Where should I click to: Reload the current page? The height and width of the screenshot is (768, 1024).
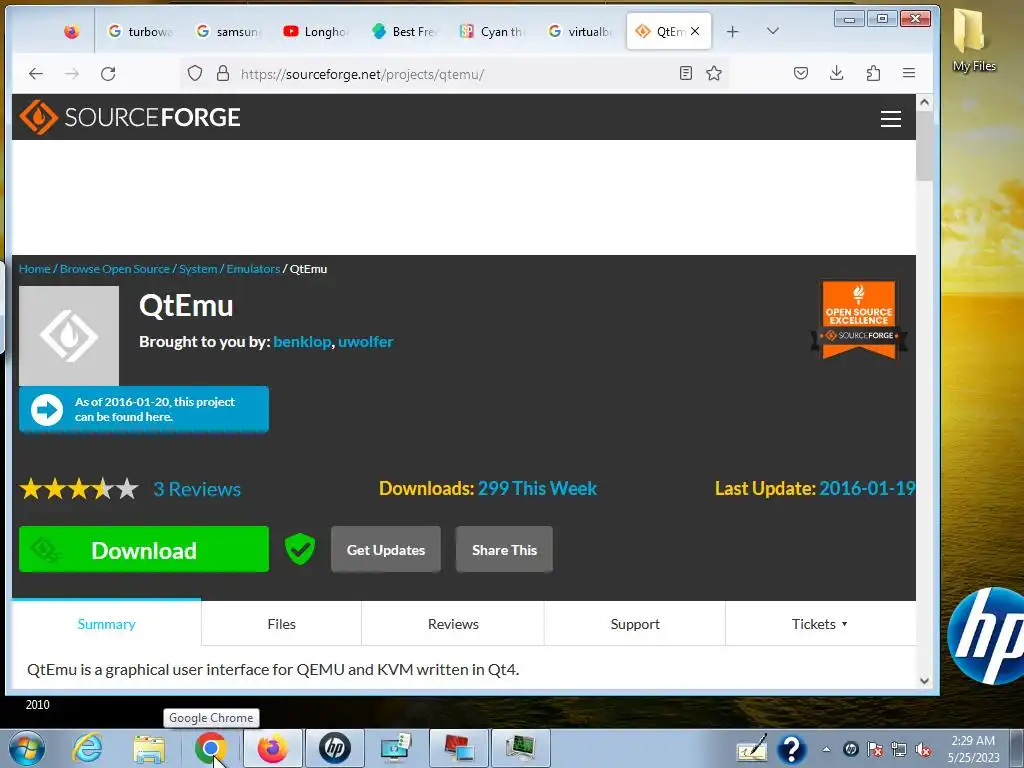click(x=108, y=74)
